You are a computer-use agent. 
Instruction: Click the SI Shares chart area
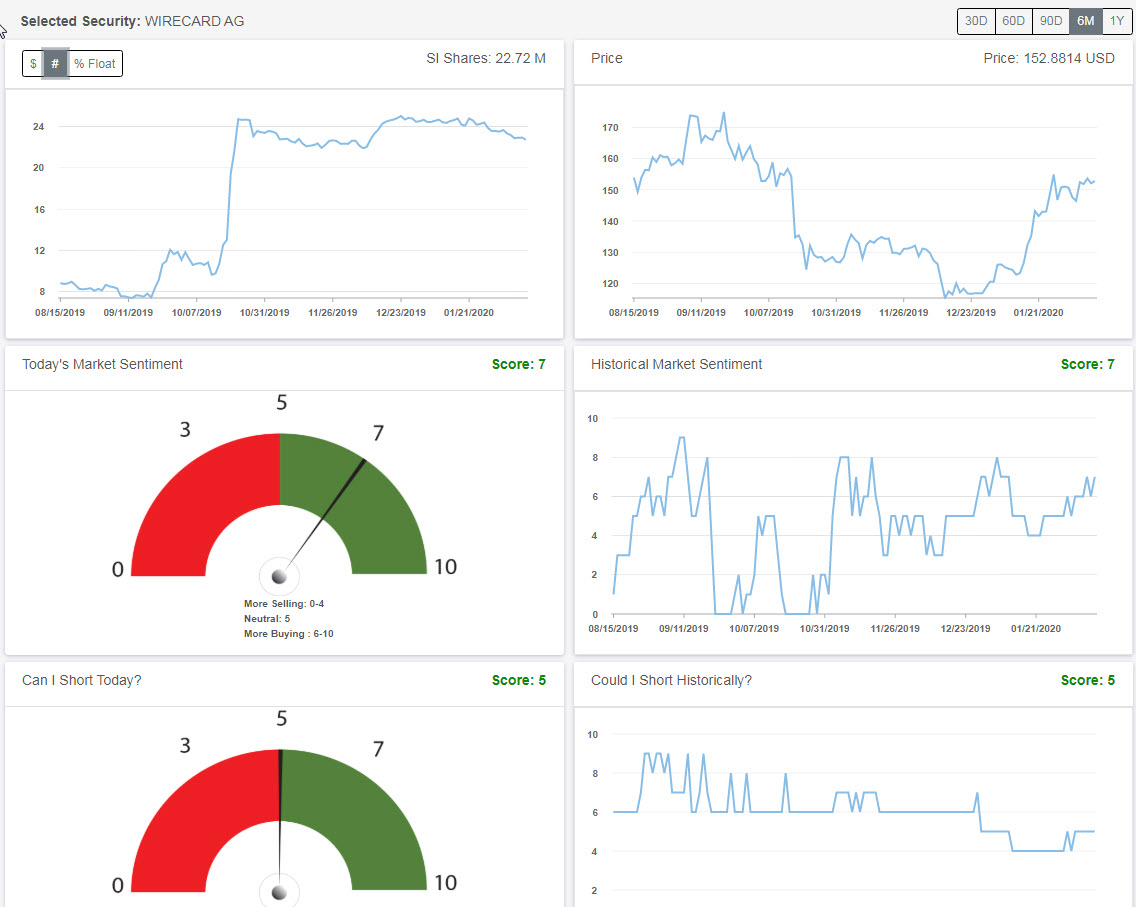pos(280,200)
